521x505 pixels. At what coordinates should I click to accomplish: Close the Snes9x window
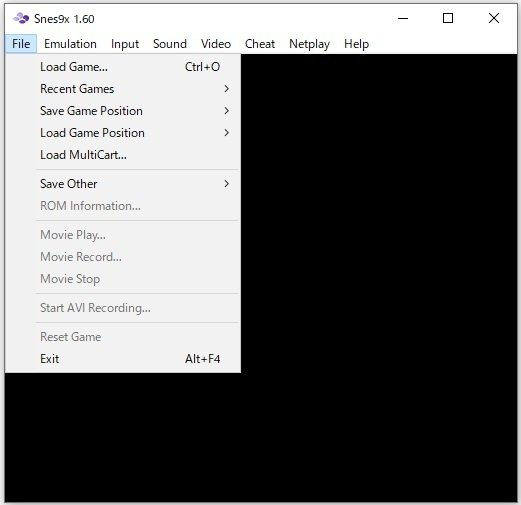tap(494, 18)
